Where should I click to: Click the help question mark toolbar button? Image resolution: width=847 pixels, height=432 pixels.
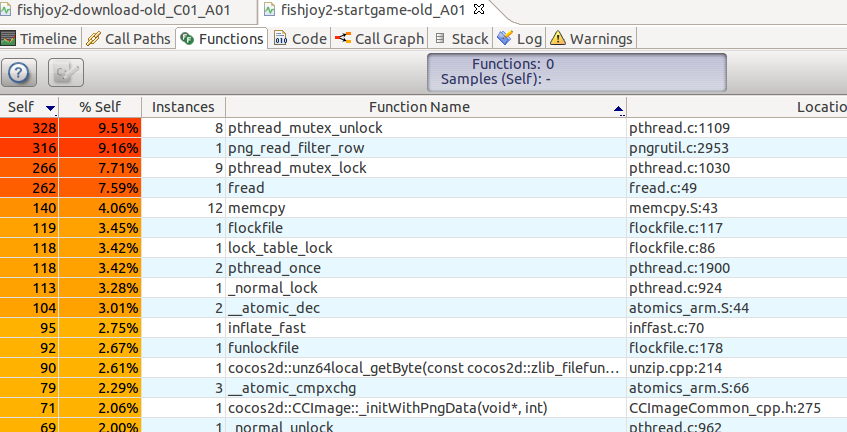21,72
